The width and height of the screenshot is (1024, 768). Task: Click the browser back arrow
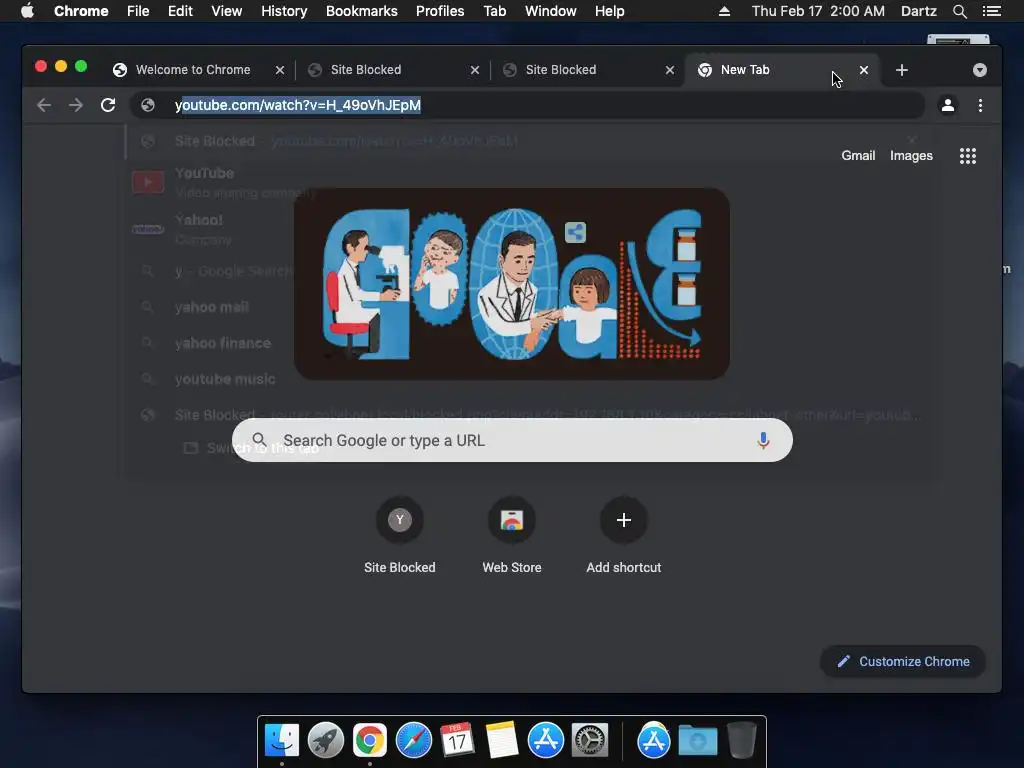click(44, 105)
